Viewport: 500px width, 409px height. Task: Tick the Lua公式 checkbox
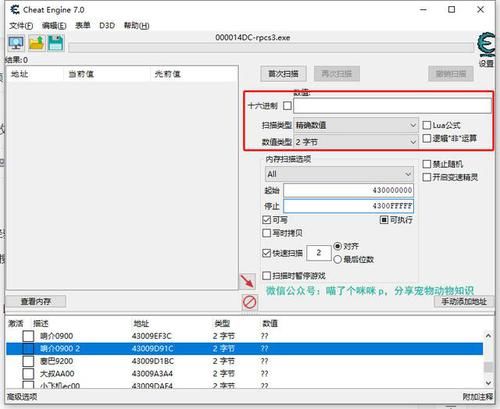coord(427,125)
